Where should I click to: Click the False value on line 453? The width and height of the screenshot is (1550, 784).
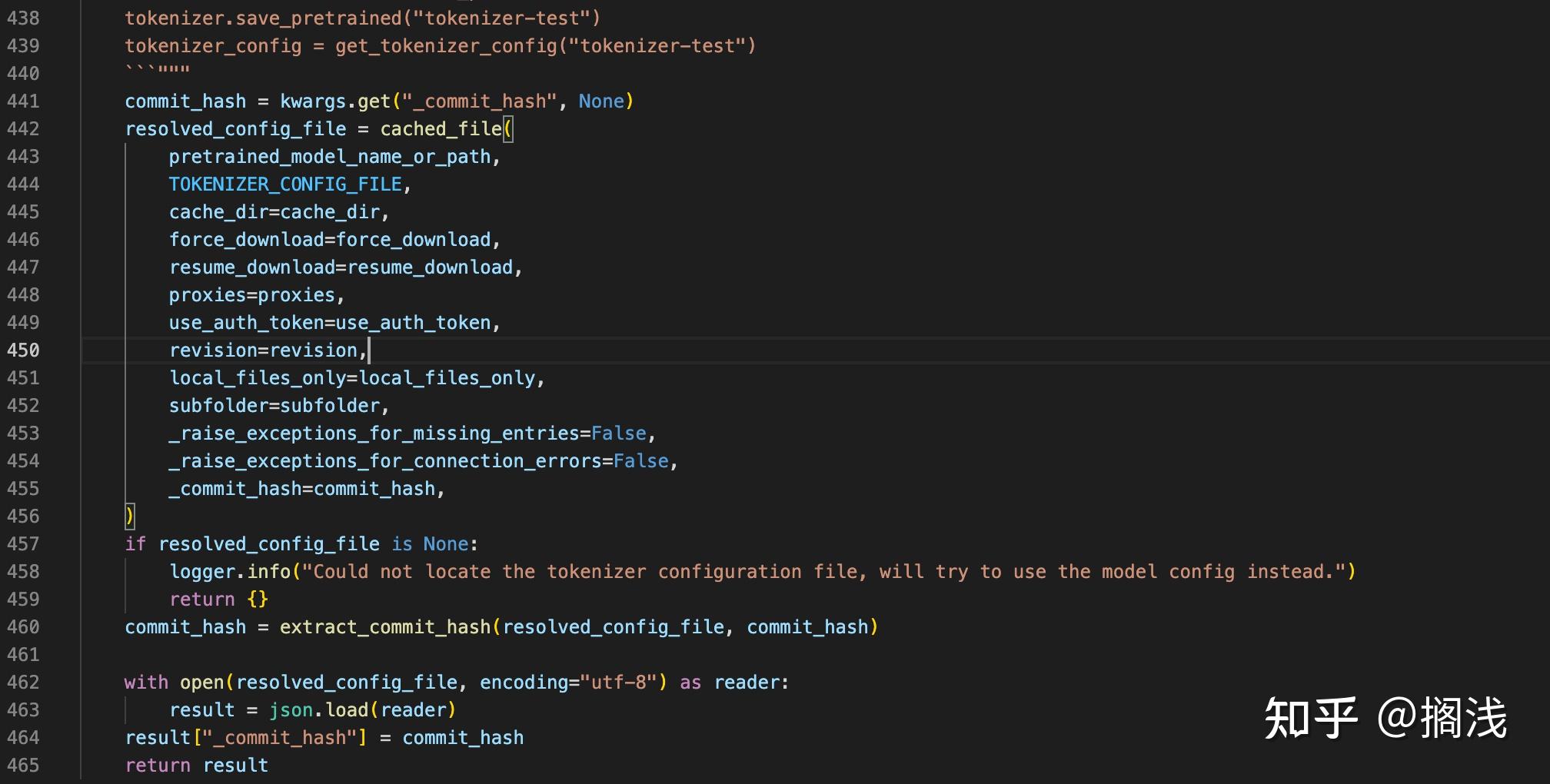pyautogui.click(x=619, y=433)
